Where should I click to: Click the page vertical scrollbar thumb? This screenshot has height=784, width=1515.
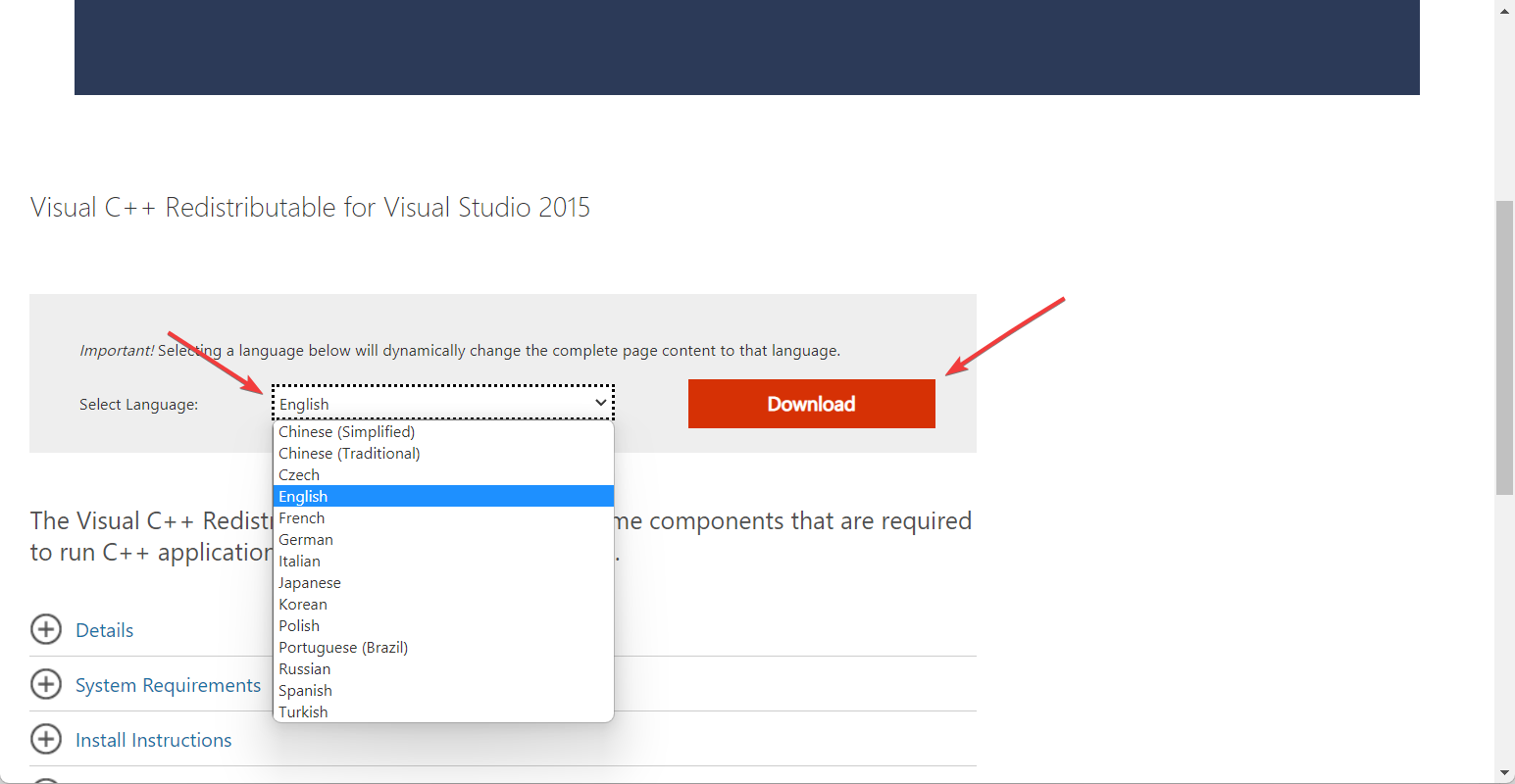click(1504, 348)
